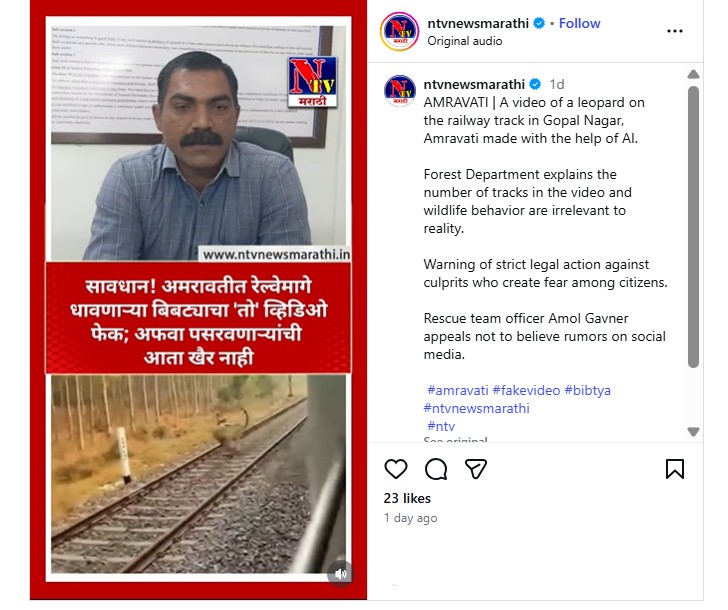Open the #bibtya hashtag
728x610 pixels.
coord(587,390)
